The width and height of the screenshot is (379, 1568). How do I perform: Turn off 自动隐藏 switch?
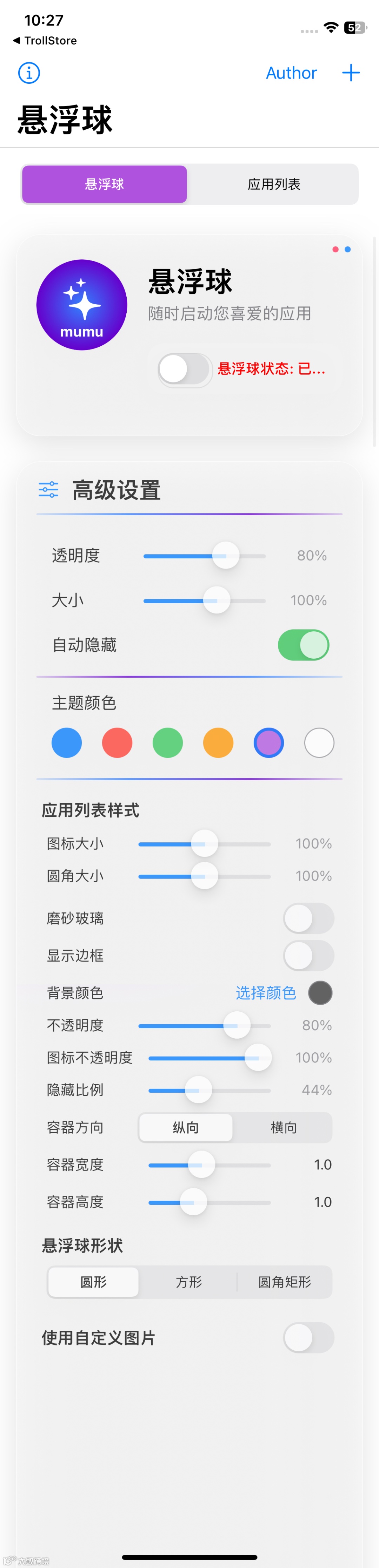[x=304, y=645]
